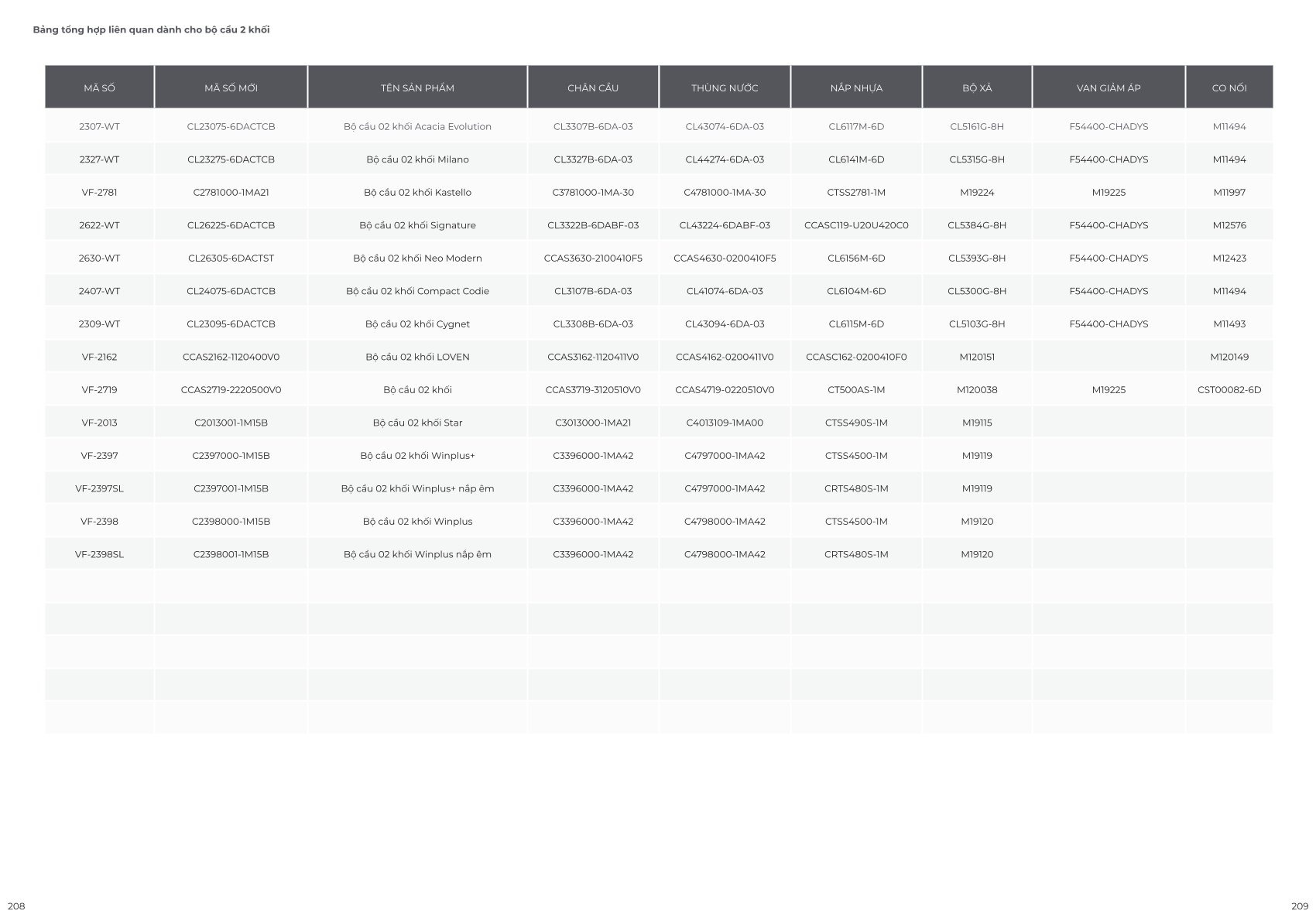The width and height of the screenshot is (1316, 921).
Task: Click the CO NỐI column header
Action: pos(1229,87)
